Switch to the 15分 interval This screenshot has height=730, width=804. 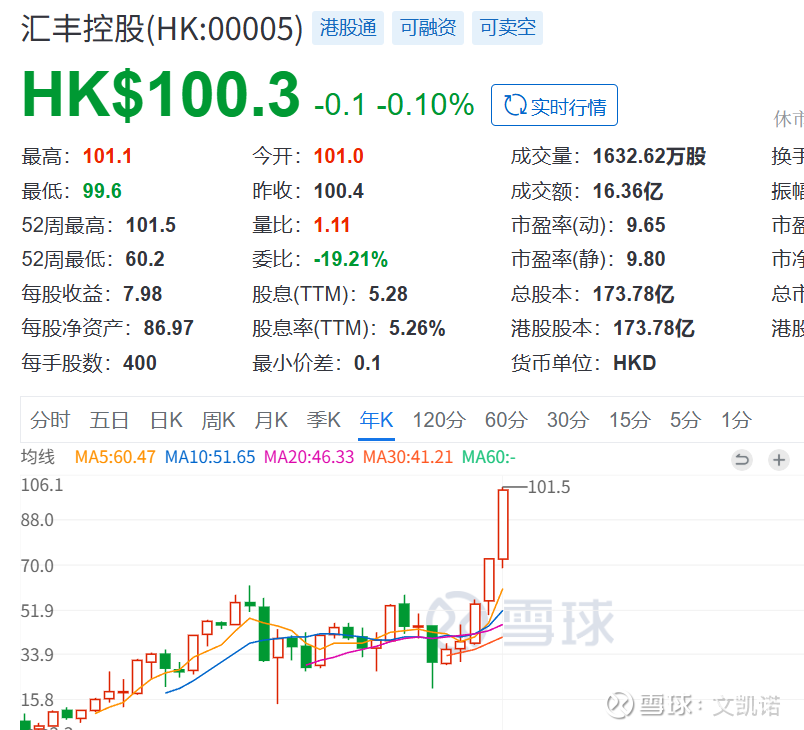[x=630, y=420]
